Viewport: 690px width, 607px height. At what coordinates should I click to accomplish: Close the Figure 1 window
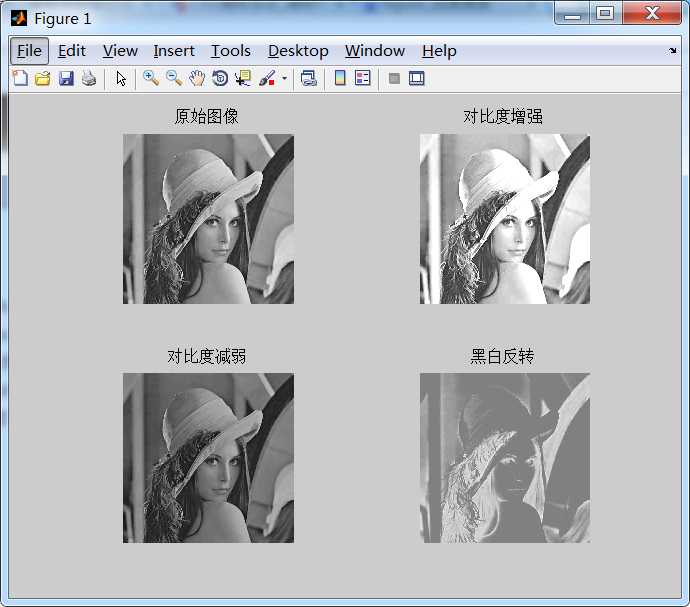652,13
